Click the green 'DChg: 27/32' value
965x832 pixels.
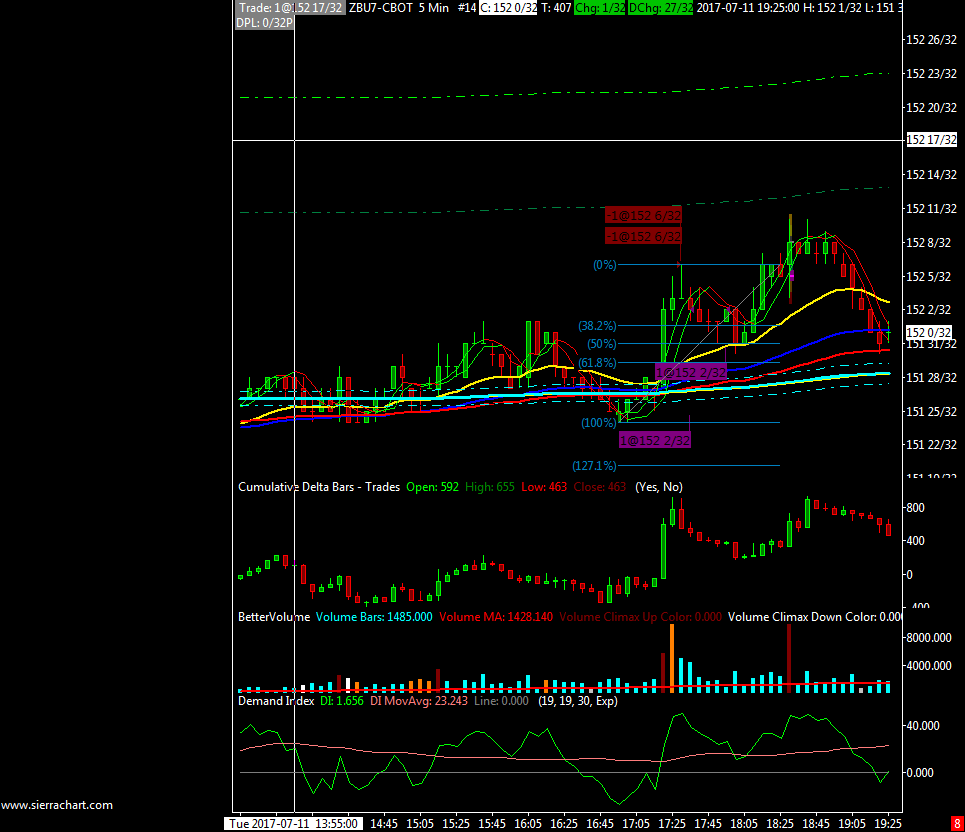coord(660,7)
